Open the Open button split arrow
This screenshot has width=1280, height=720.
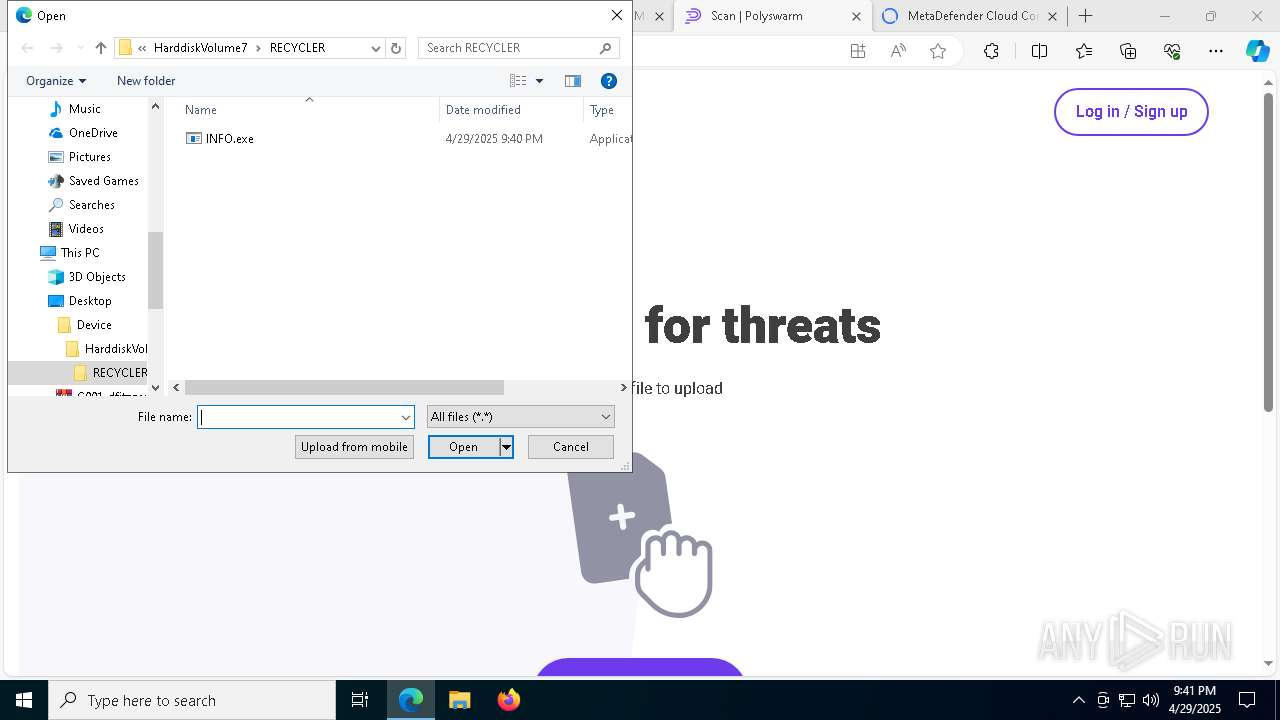pos(507,447)
